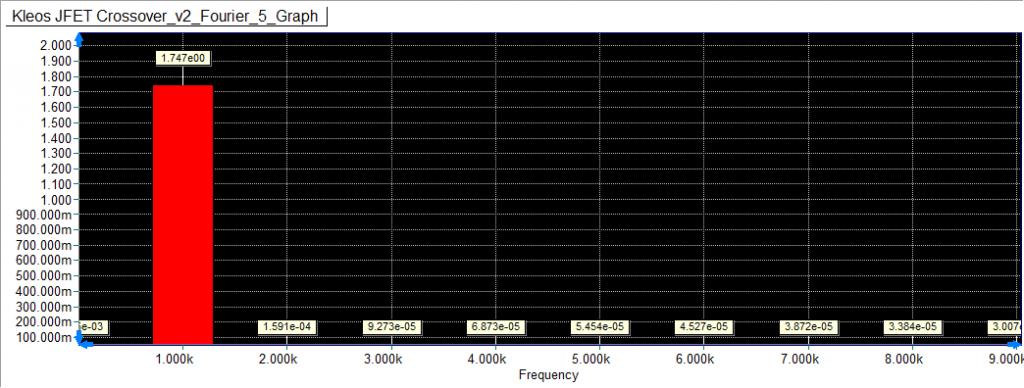1024x388 pixels.
Task: Click the 6.873e-05 harmonic label
Action: pos(495,326)
